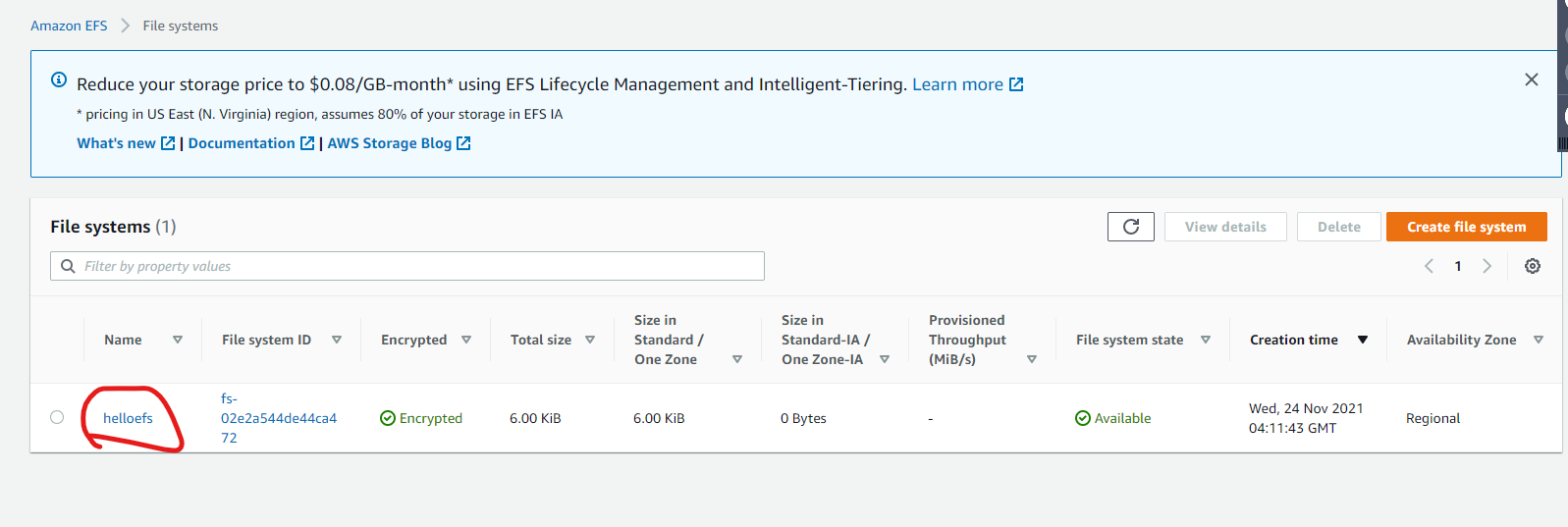Viewport: 1568px width, 527px height.
Task: Sort by Name column arrow
Action: [x=178, y=340]
